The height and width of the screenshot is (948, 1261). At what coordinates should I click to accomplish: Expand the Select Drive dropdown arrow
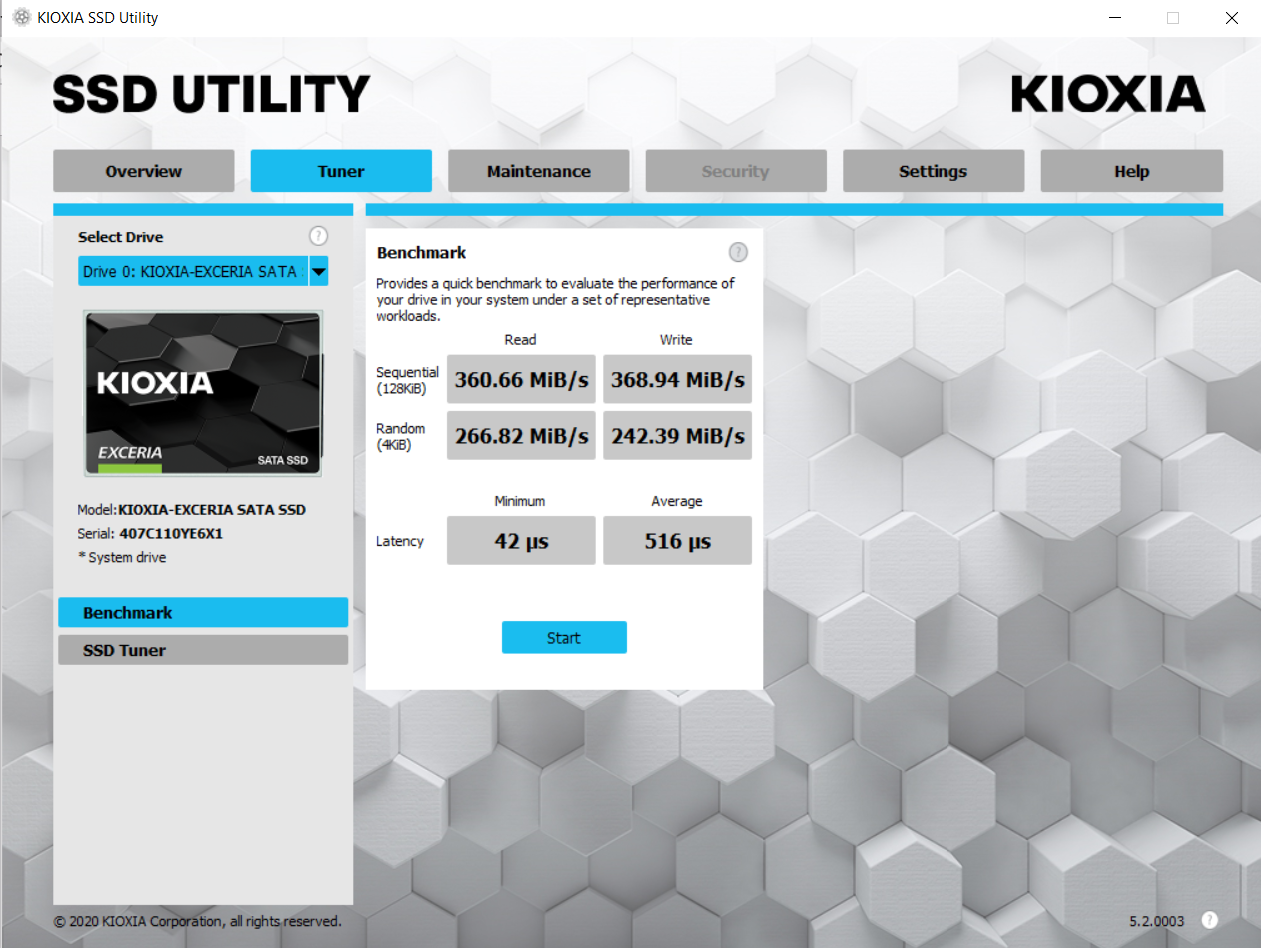pyautogui.click(x=318, y=271)
